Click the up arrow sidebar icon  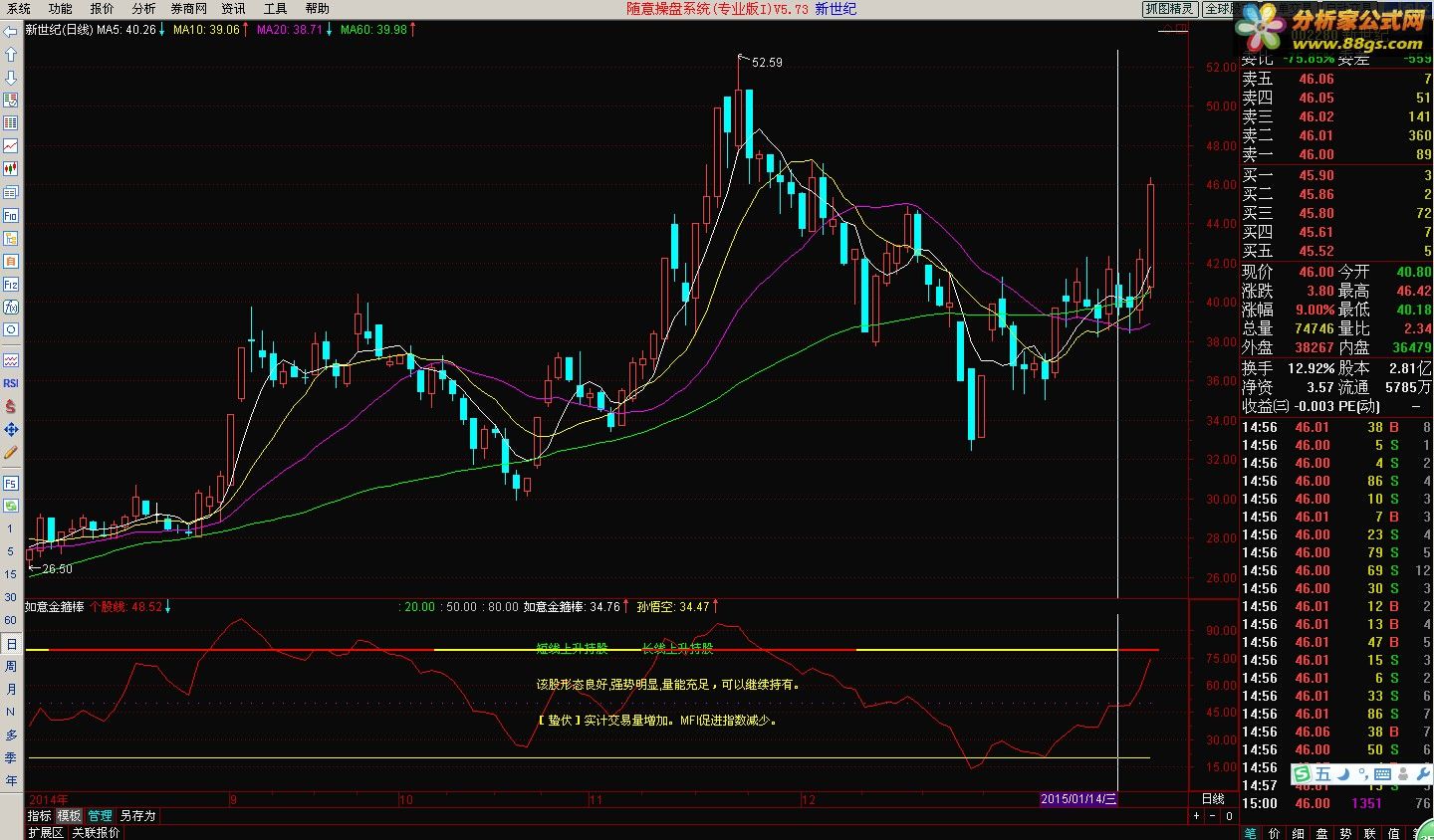(x=11, y=55)
